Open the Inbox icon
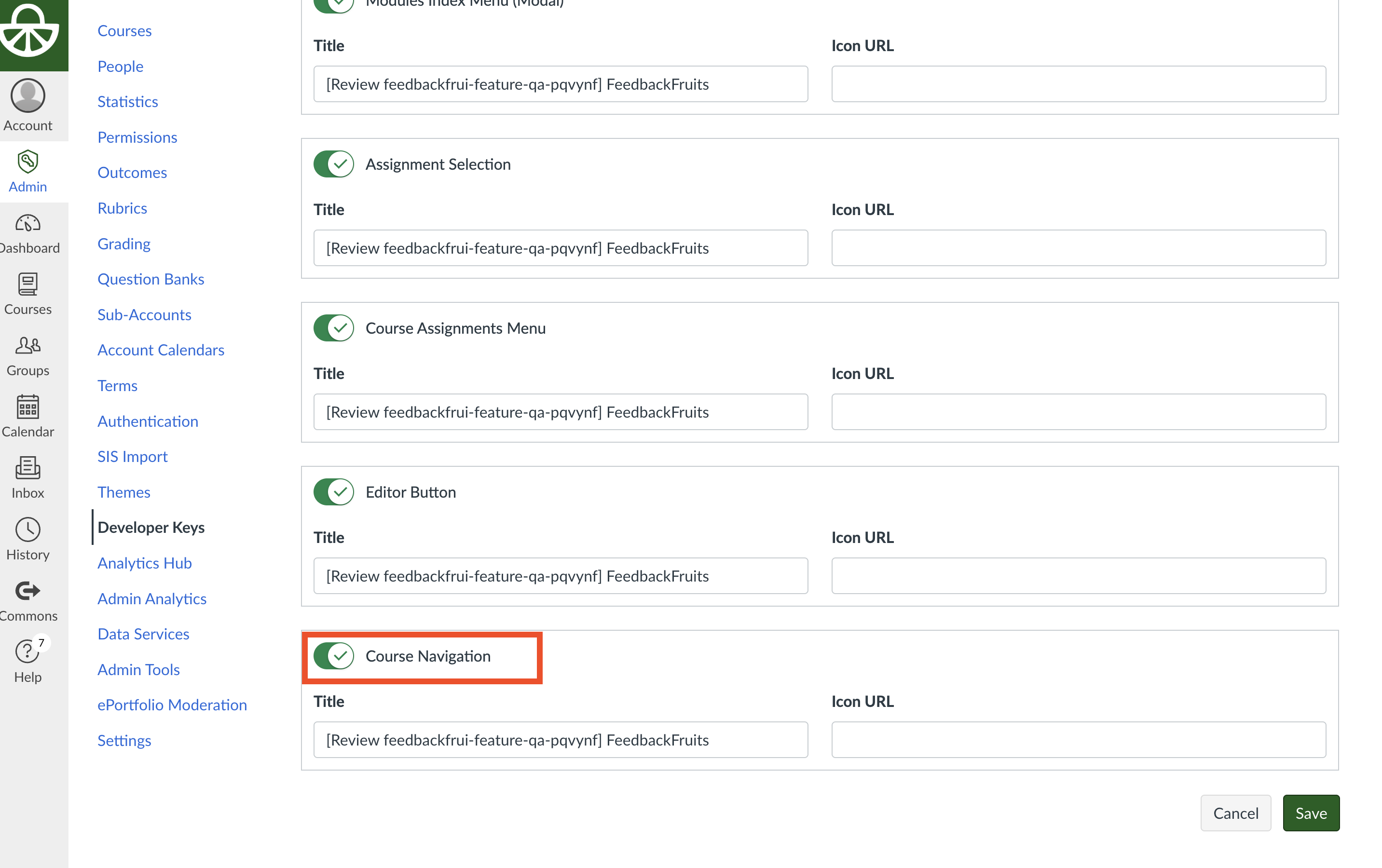 pos(27,469)
